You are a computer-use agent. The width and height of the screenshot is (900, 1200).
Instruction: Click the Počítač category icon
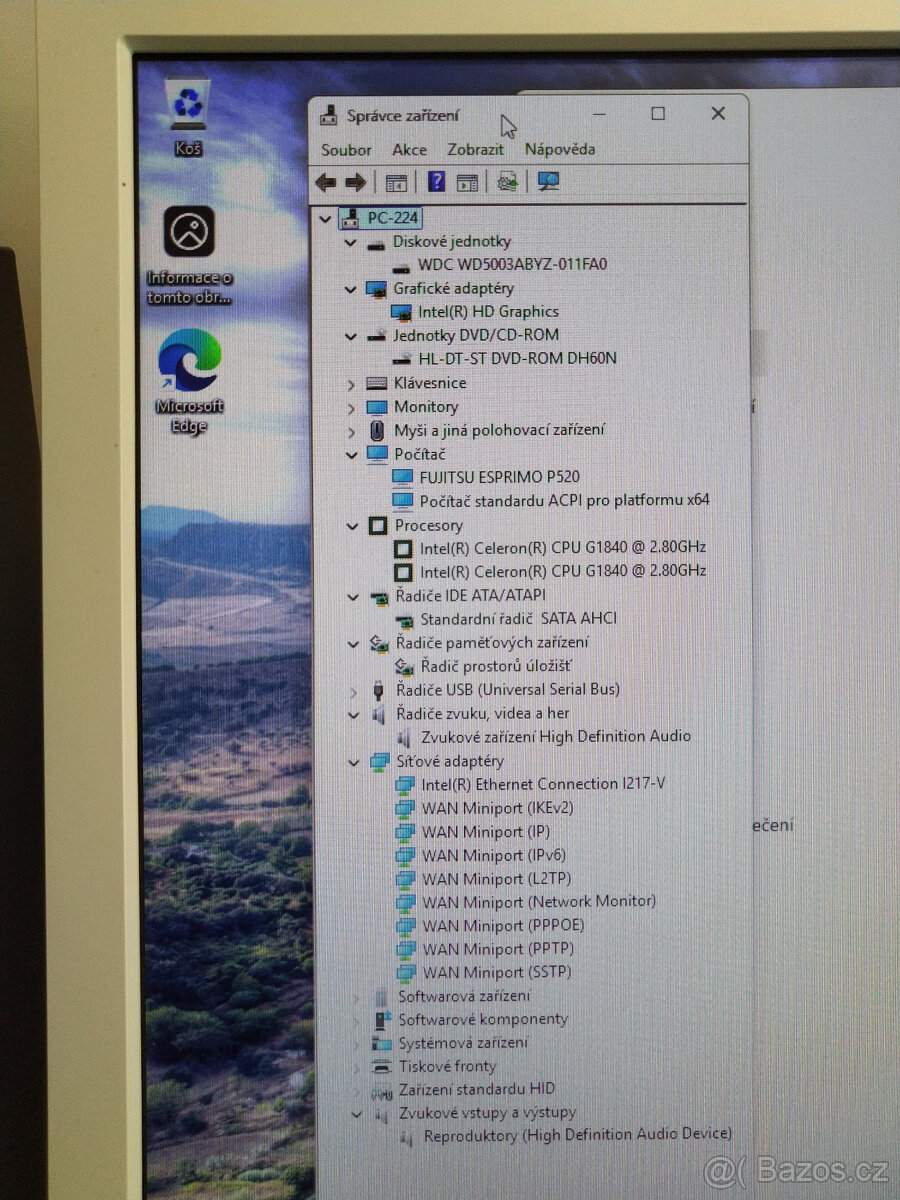pyautogui.click(x=377, y=454)
